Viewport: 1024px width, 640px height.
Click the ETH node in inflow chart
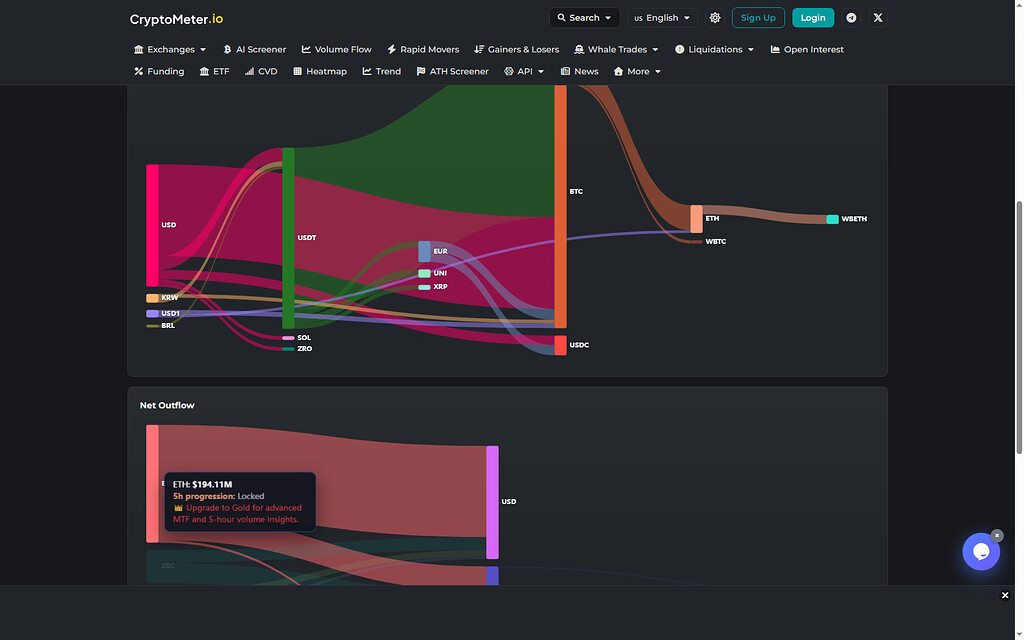pos(697,219)
